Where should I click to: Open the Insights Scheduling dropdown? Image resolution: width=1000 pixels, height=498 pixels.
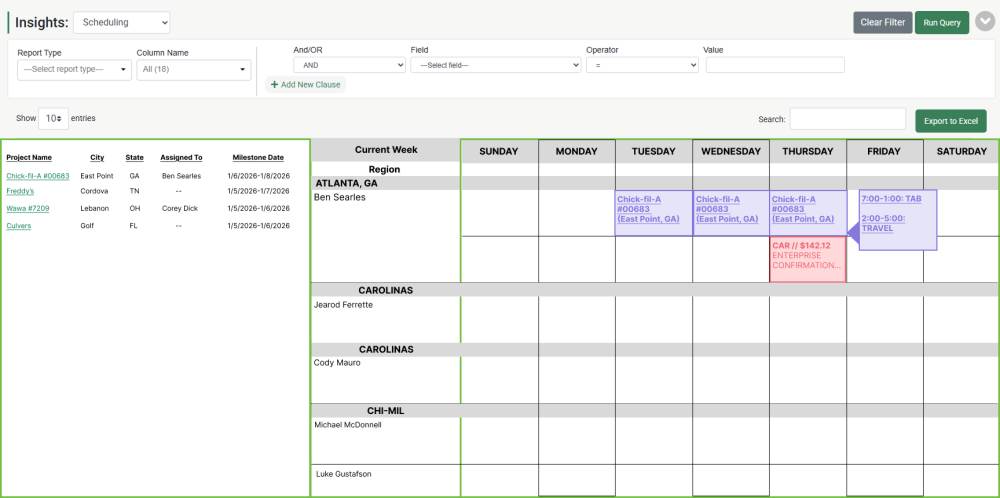coord(121,22)
